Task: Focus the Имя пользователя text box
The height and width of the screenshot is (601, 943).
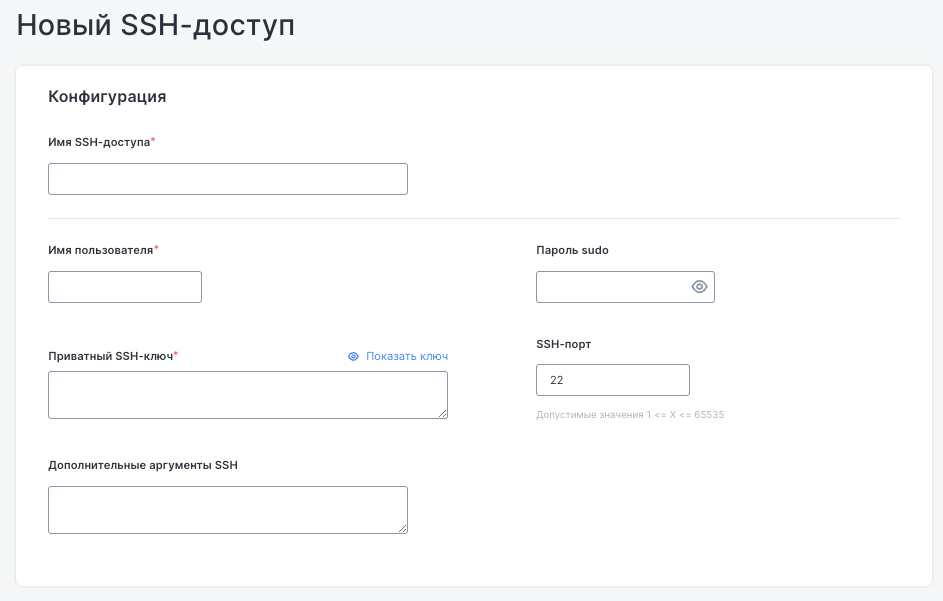Action: (x=124, y=287)
